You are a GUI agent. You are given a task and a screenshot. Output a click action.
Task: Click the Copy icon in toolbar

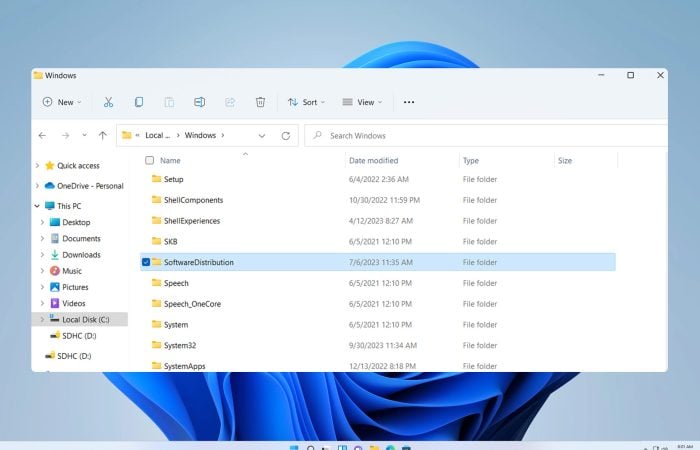click(139, 102)
